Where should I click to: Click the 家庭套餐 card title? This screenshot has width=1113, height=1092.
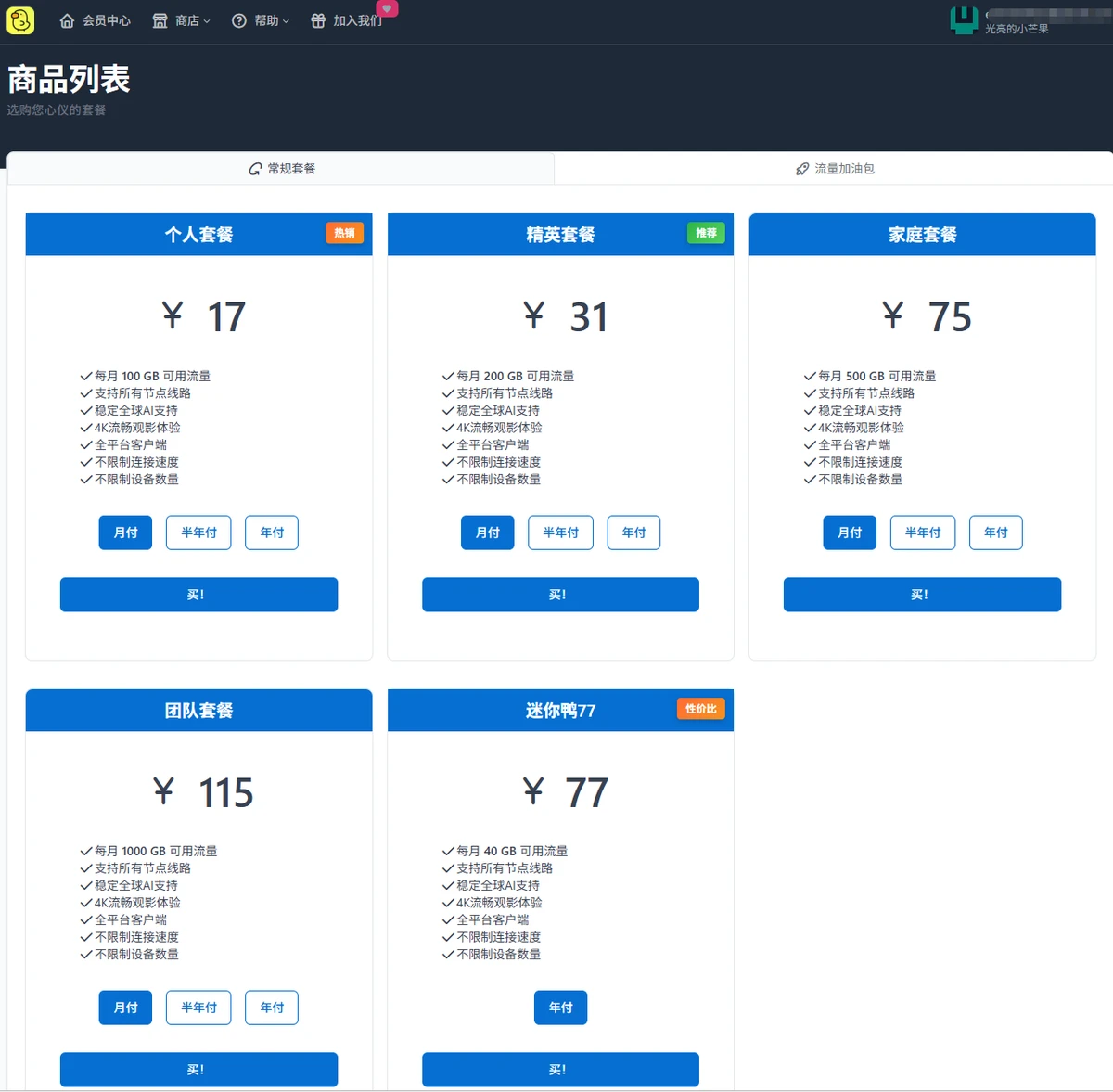click(922, 235)
